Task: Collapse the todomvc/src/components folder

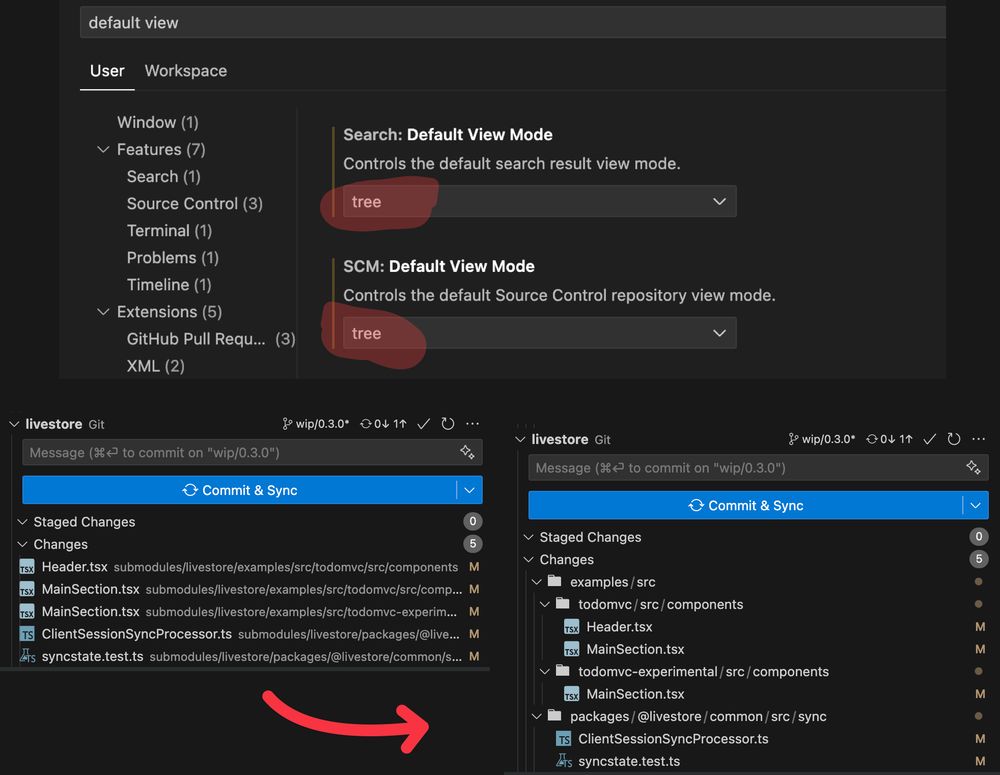Action: click(x=545, y=604)
